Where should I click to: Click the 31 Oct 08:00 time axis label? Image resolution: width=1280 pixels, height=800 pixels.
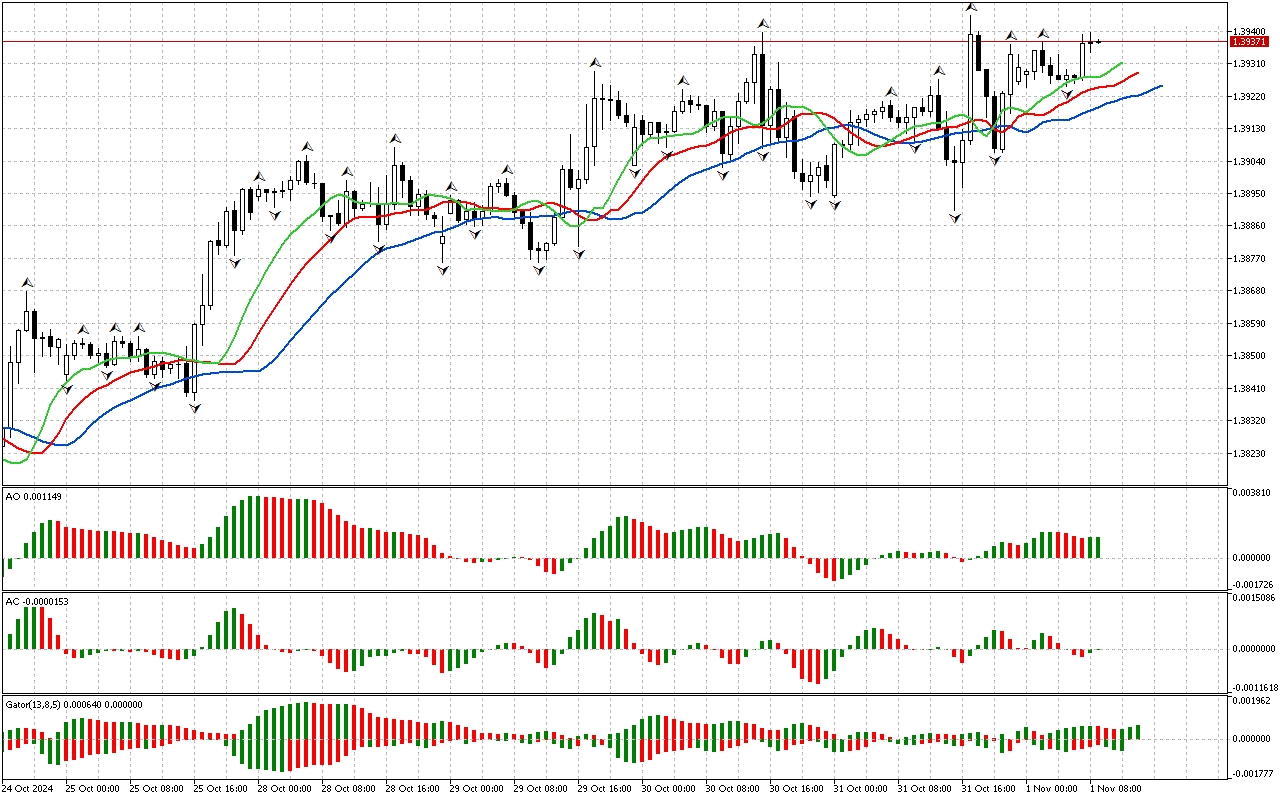pyautogui.click(x=924, y=788)
